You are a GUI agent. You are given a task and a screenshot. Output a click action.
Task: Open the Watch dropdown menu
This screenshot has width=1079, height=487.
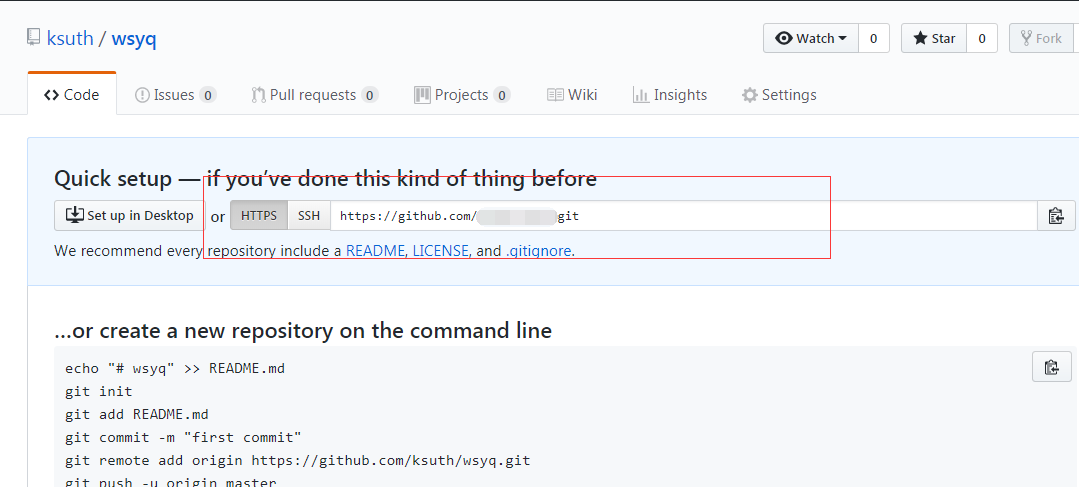pos(811,38)
